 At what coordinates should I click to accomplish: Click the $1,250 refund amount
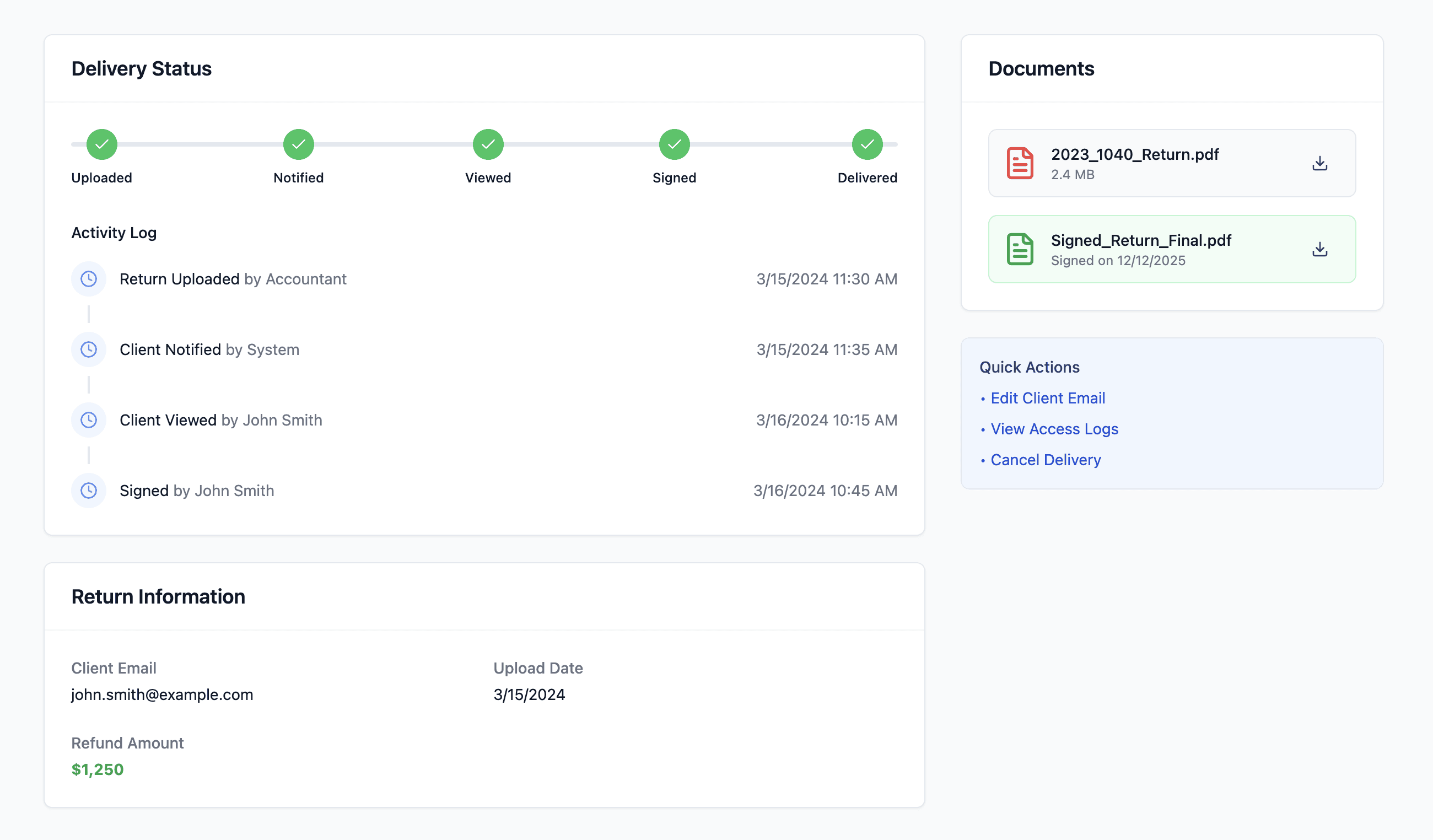[97, 769]
